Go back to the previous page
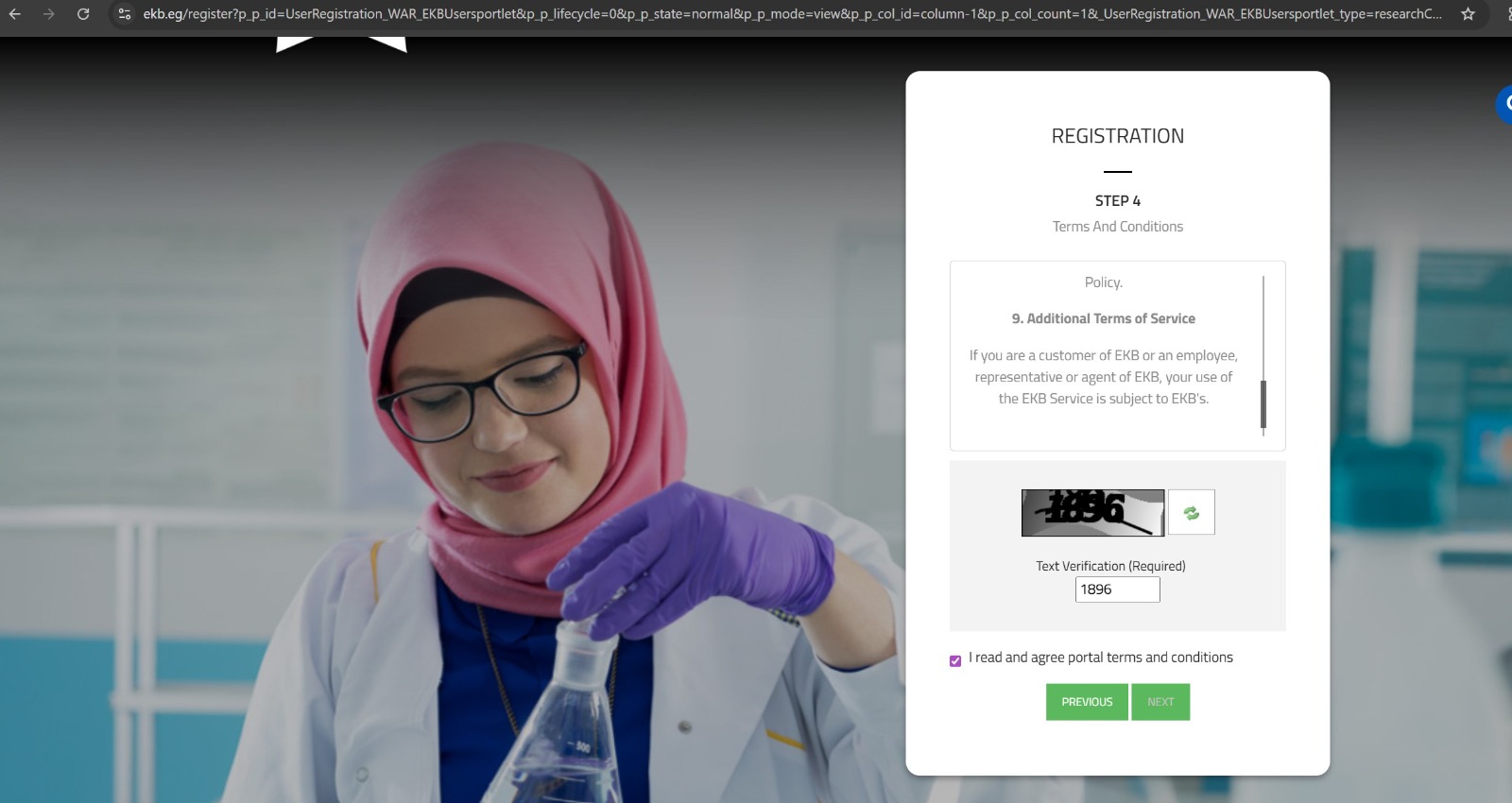The height and width of the screenshot is (803, 1512). pos(15,14)
